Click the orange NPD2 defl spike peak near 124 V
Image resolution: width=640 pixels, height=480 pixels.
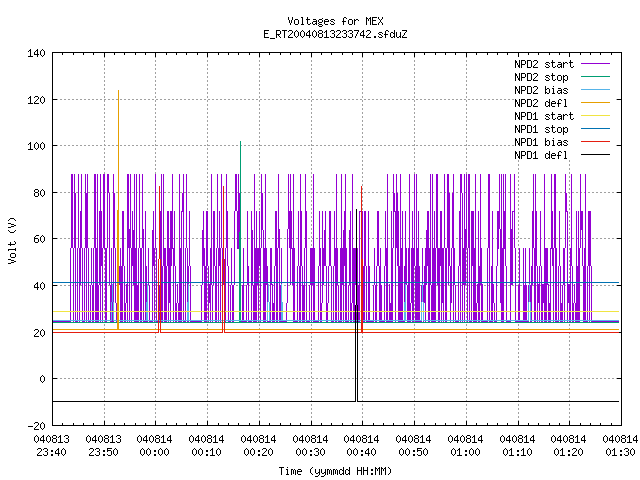118,91
